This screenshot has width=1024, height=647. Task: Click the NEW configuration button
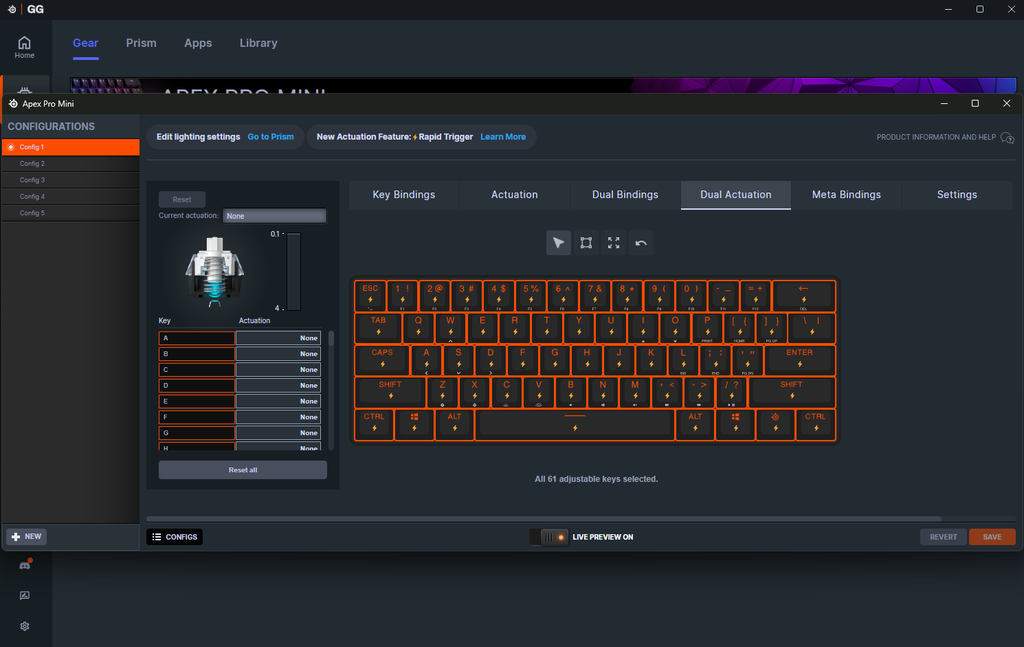[26, 537]
